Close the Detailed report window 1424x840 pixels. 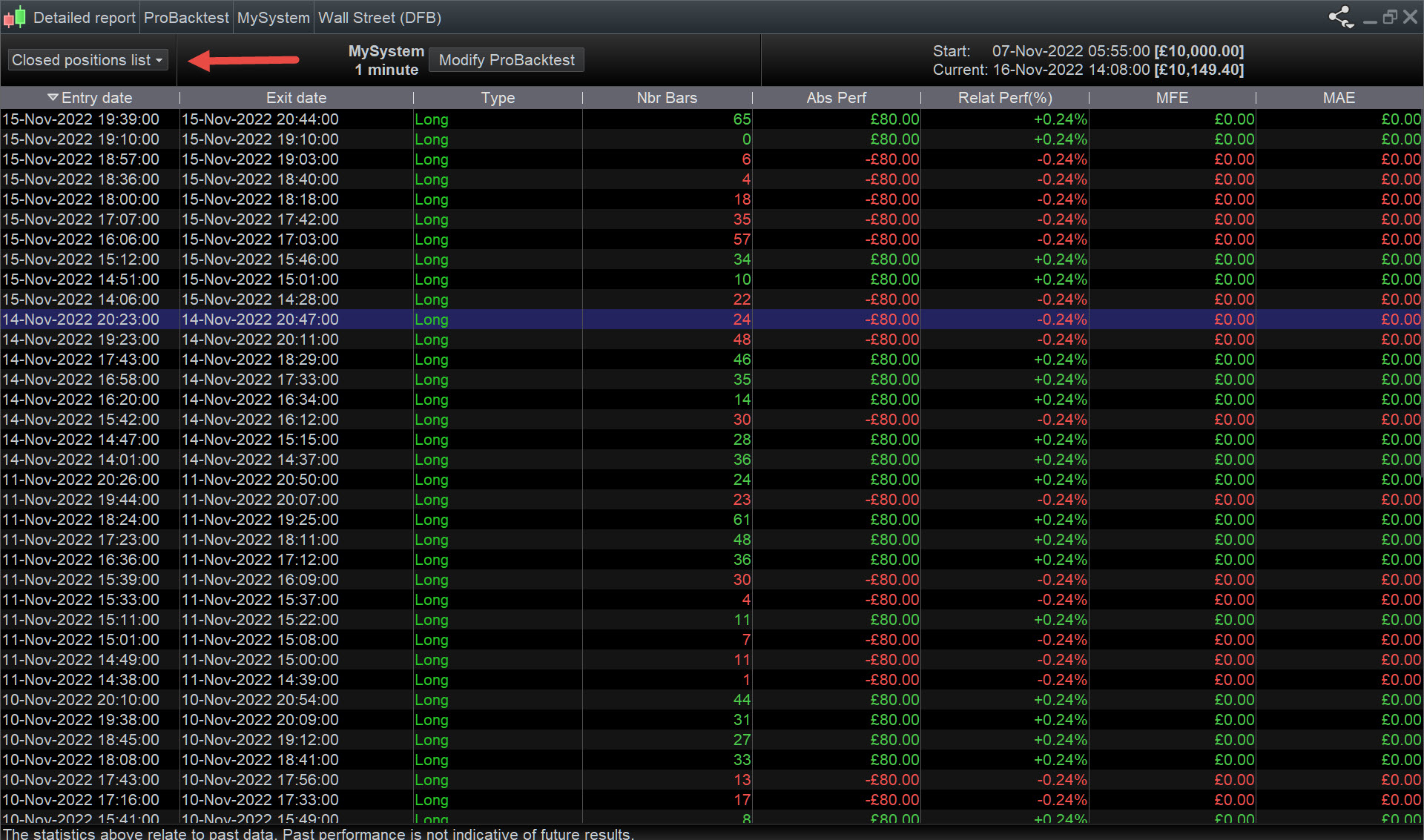click(x=1411, y=16)
